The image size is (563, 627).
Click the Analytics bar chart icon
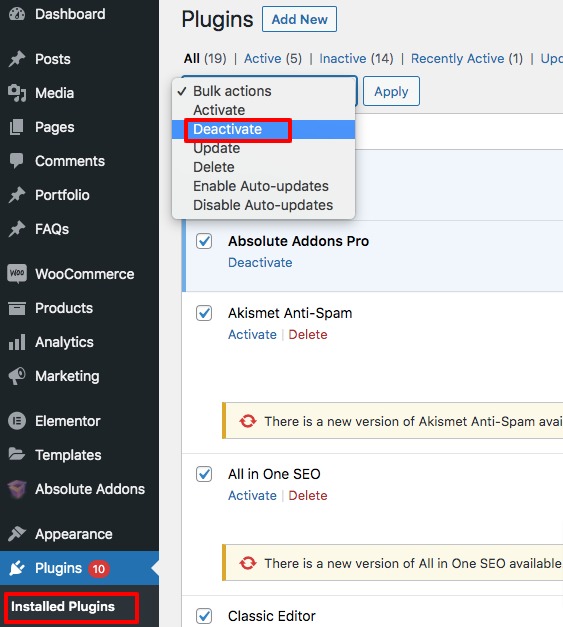click(x=17, y=342)
